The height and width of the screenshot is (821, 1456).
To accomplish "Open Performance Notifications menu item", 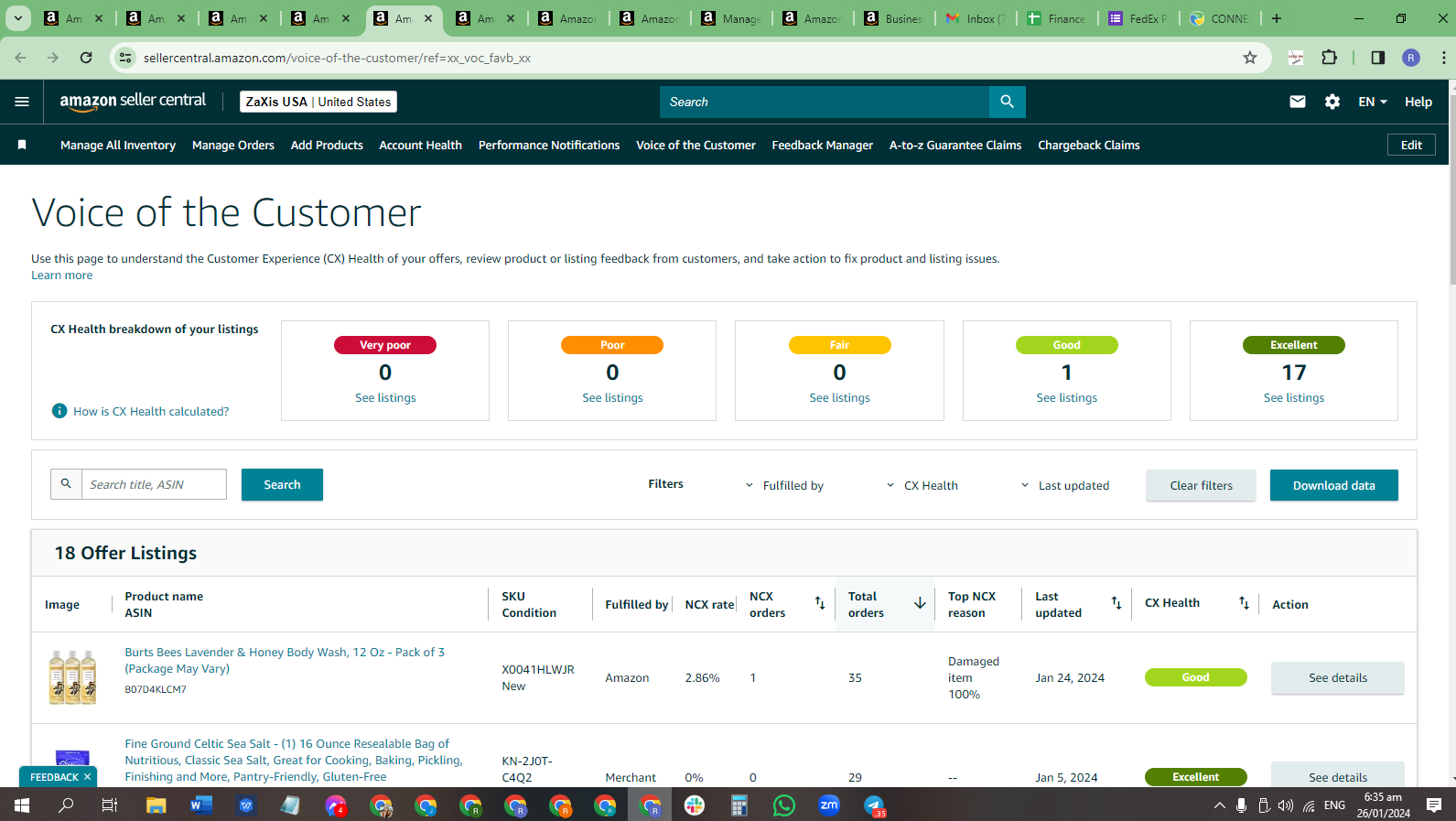I will (x=549, y=145).
